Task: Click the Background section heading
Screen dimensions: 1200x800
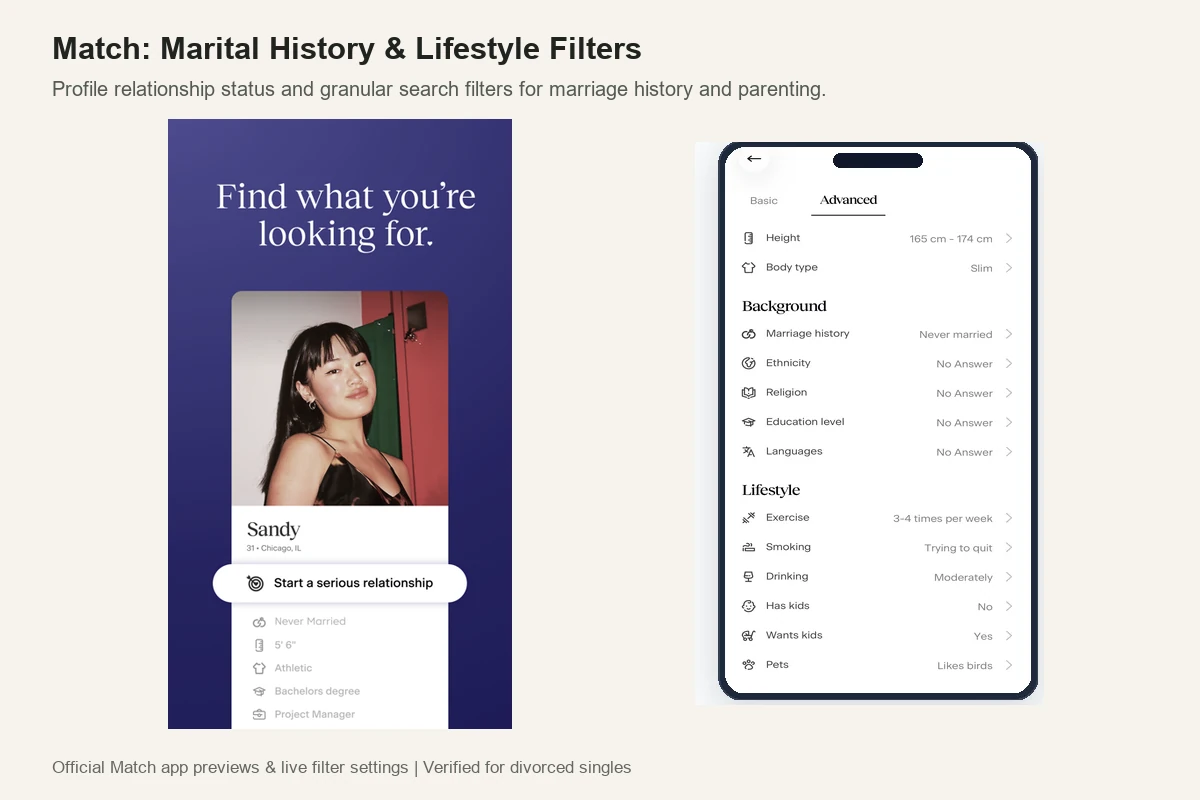Action: (784, 306)
